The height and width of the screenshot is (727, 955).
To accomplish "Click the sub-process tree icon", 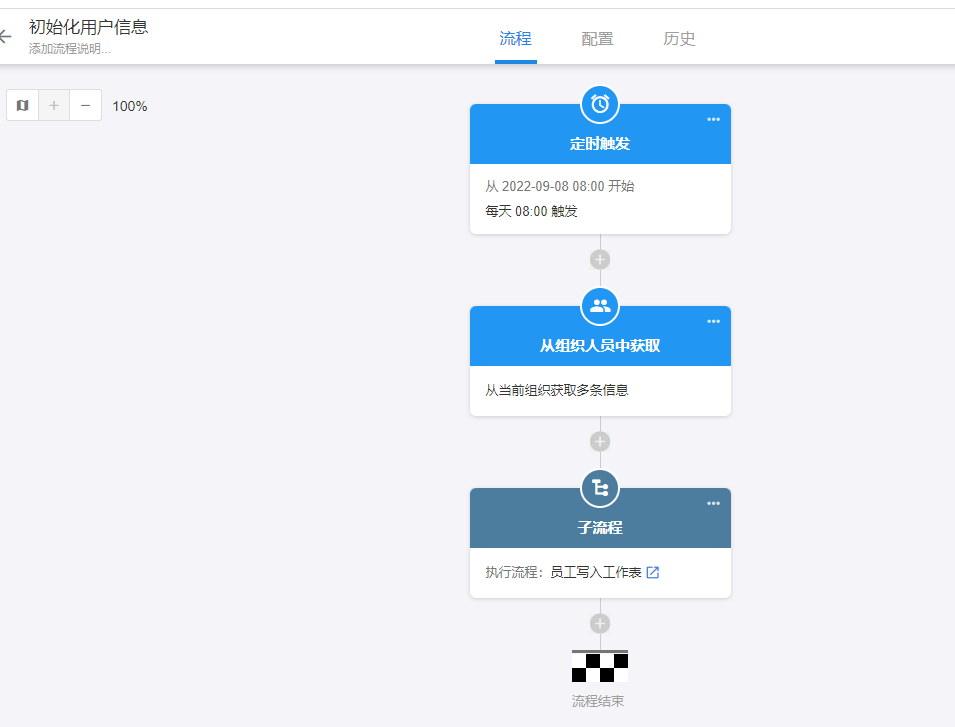I will coord(600,488).
